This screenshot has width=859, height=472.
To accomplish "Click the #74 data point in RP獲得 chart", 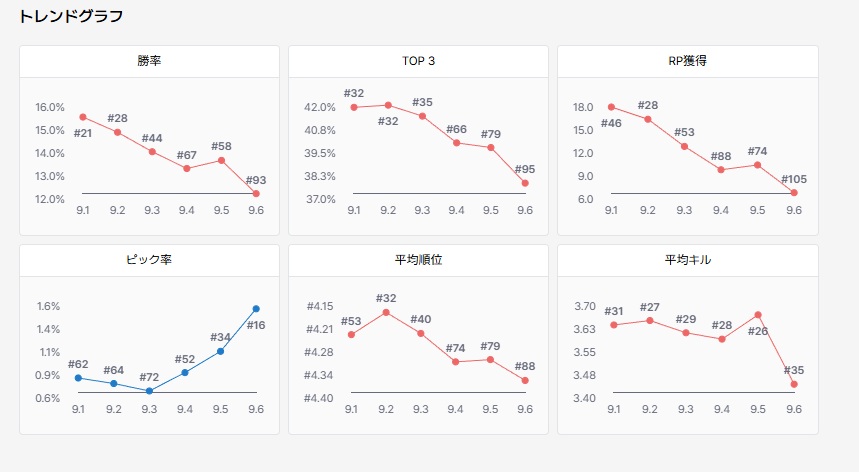I will point(758,165).
